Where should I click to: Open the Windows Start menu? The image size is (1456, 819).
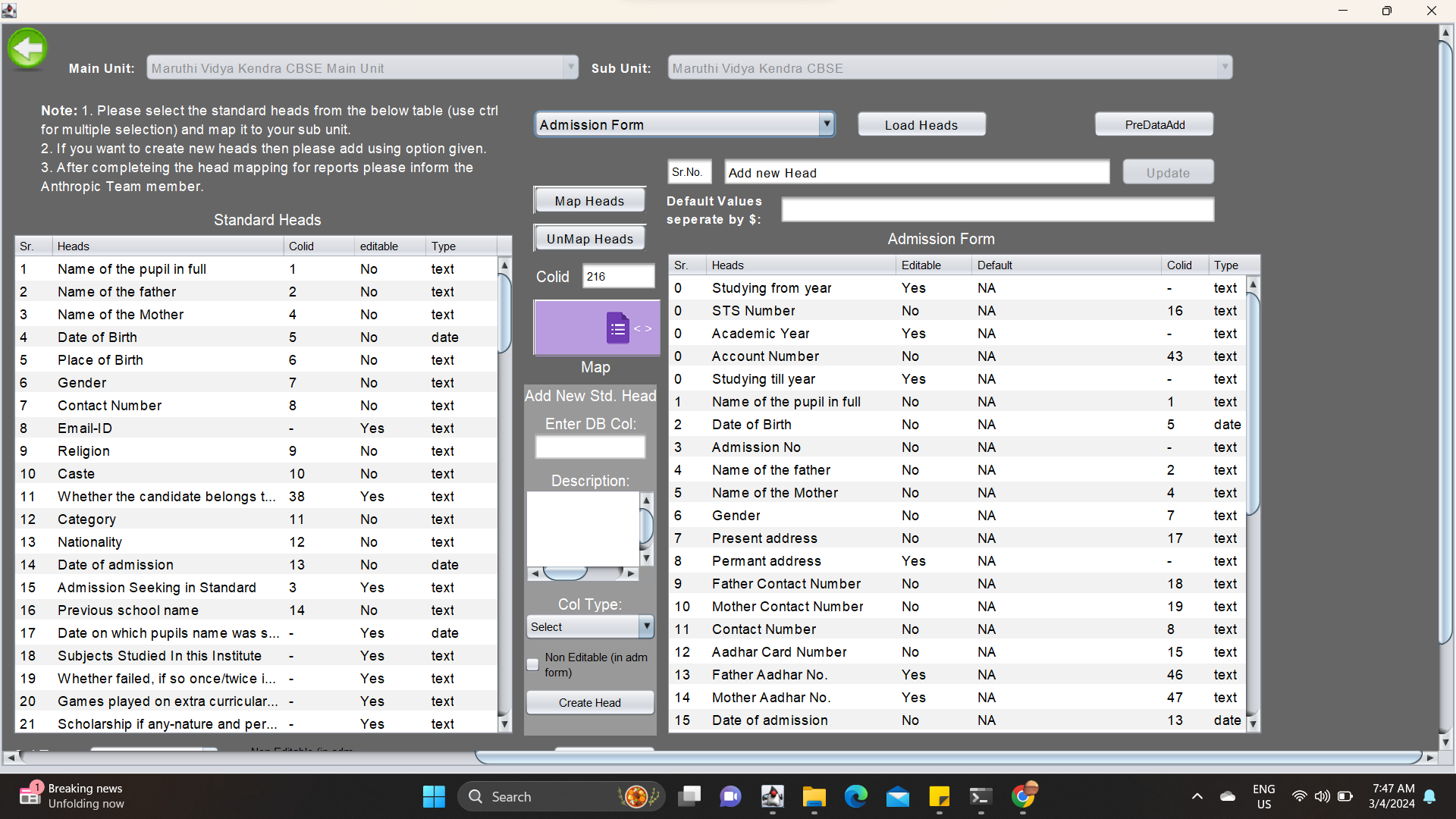pos(434,797)
